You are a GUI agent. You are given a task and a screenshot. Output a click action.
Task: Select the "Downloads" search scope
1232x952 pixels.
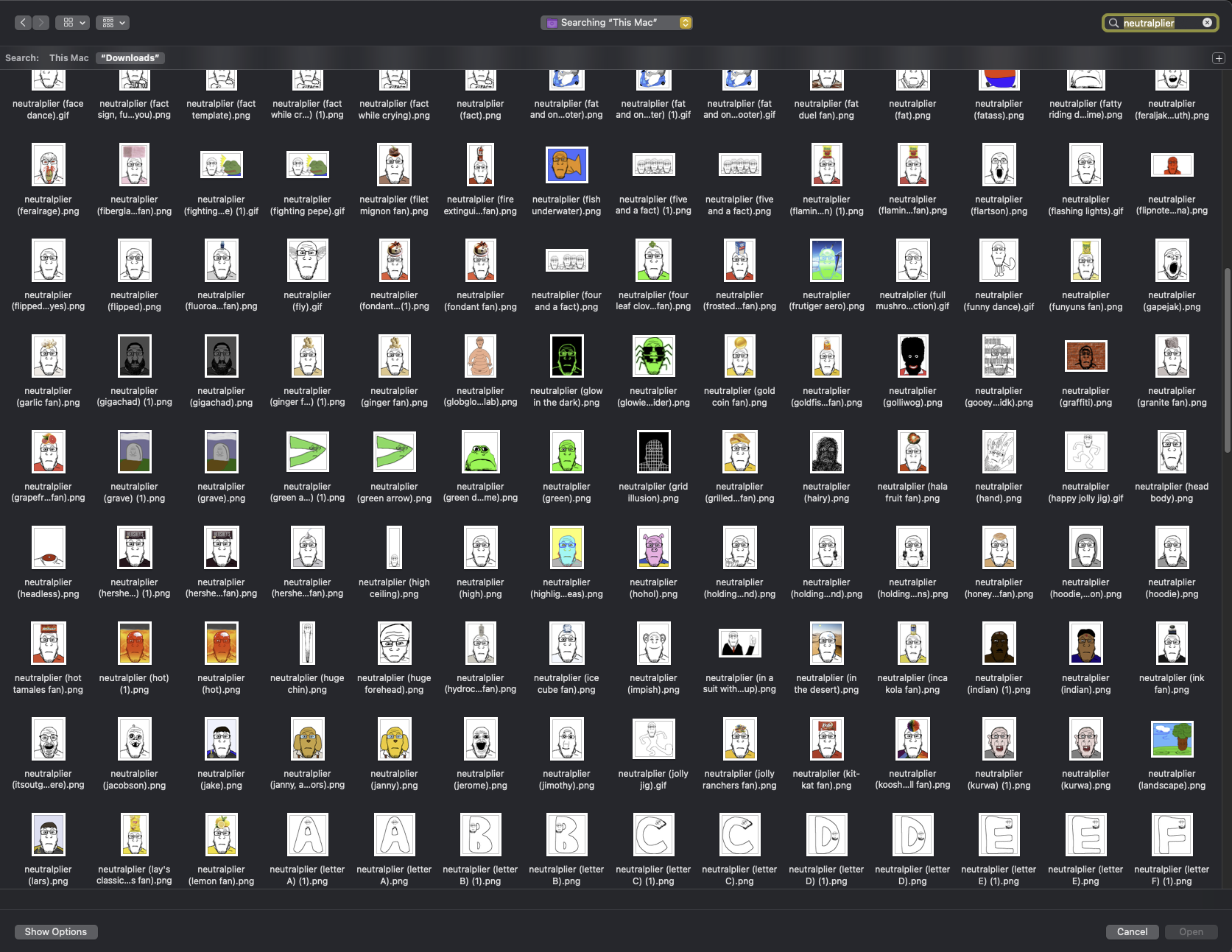pos(130,58)
